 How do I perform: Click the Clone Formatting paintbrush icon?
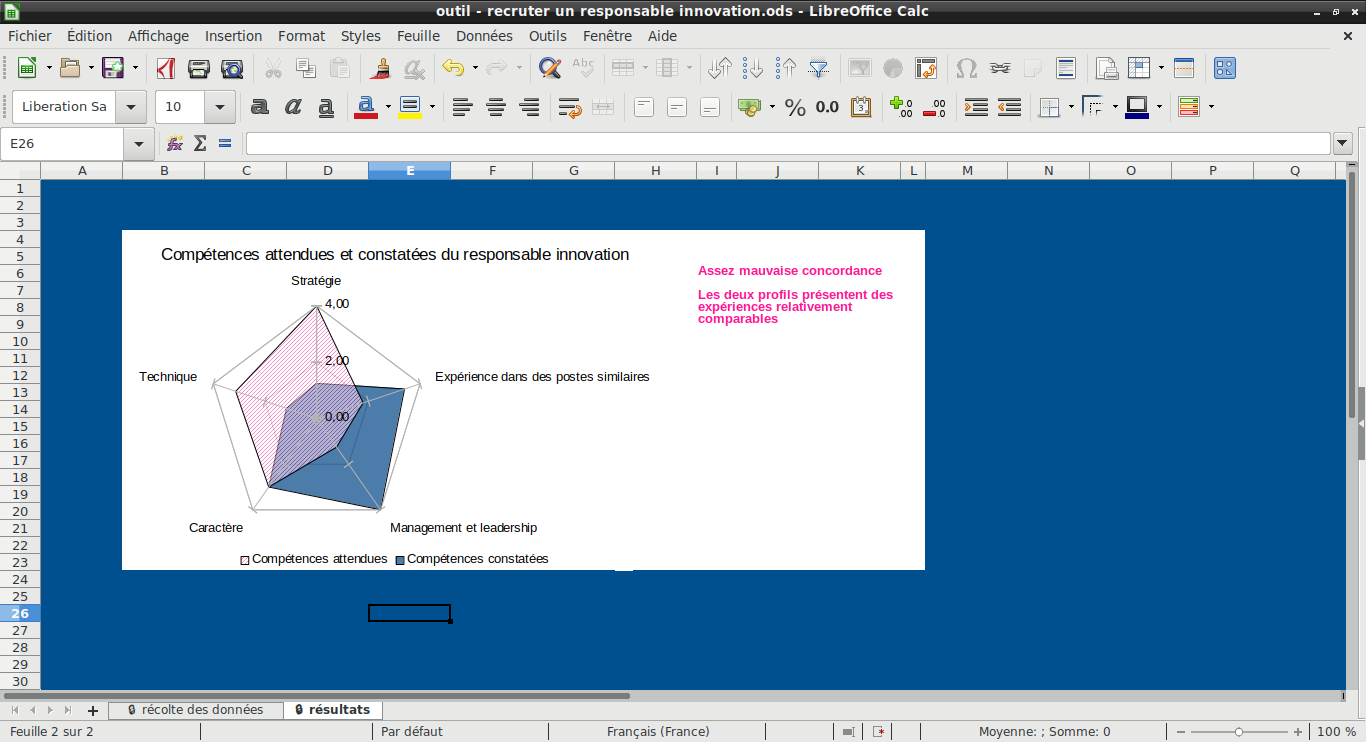pos(380,68)
